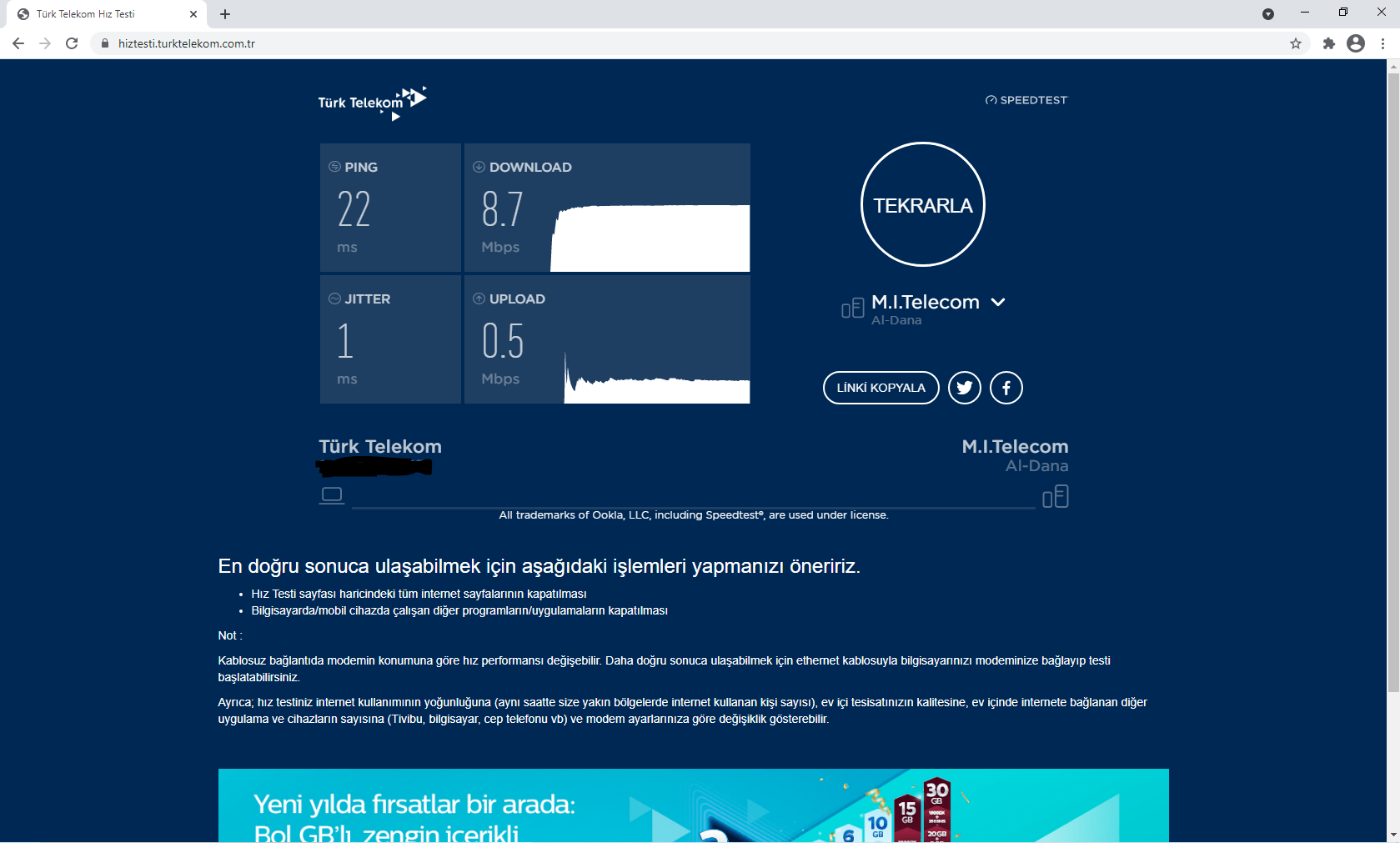Click the download speed graph
The height and width of the screenshot is (843, 1400).
click(x=650, y=238)
